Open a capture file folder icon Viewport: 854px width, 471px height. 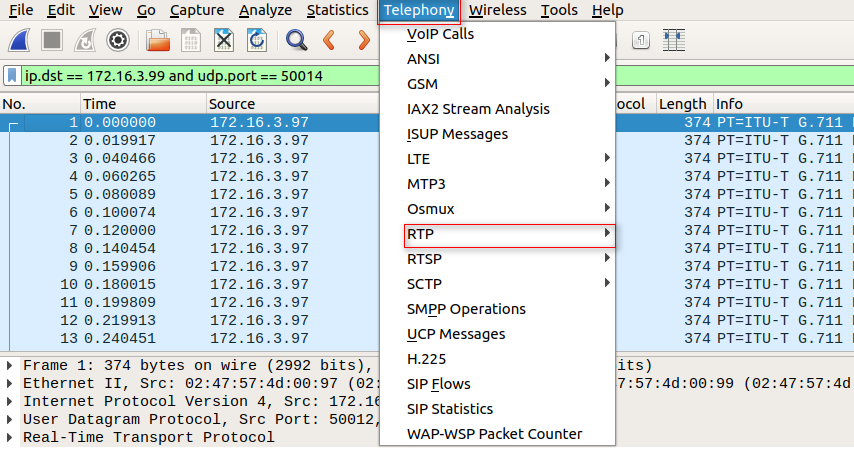click(158, 40)
